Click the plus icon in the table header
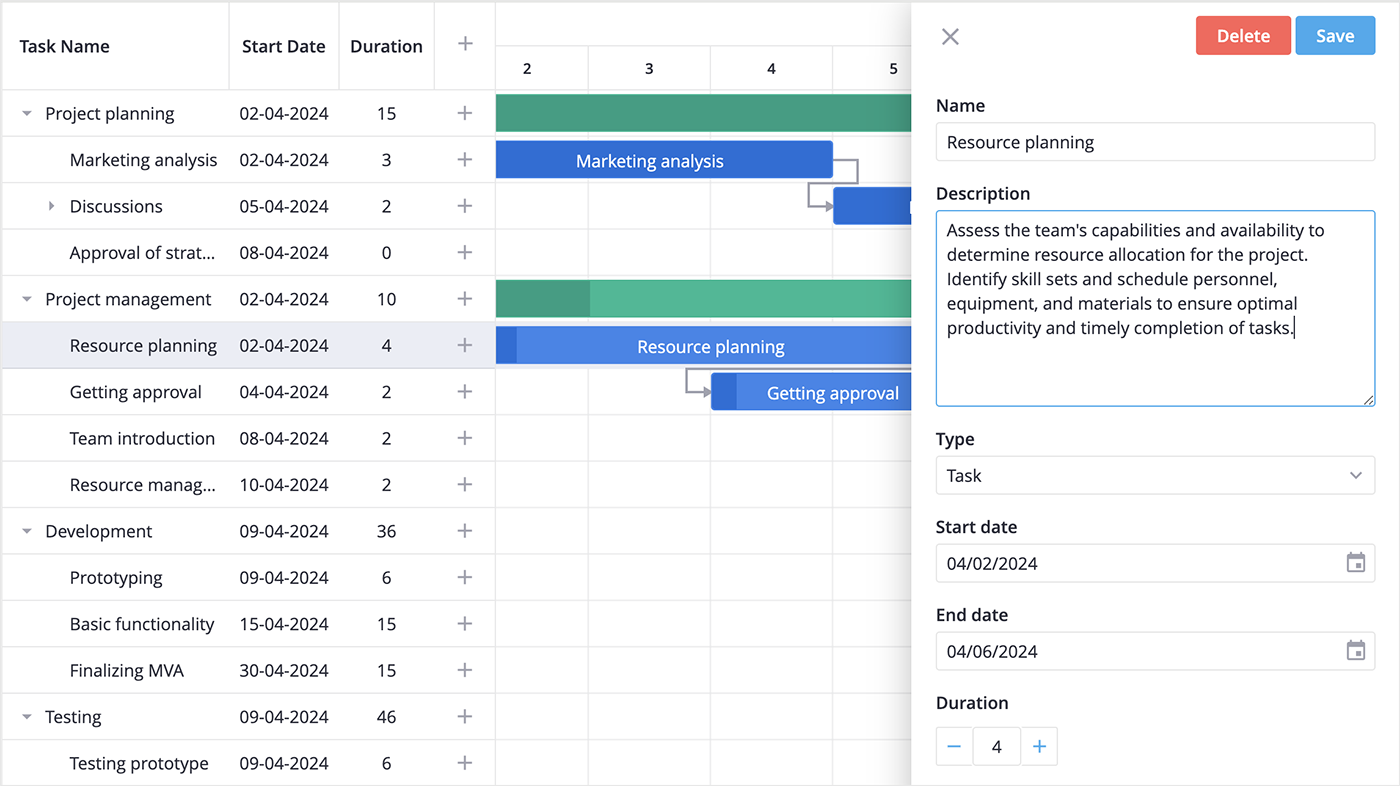 click(x=465, y=43)
